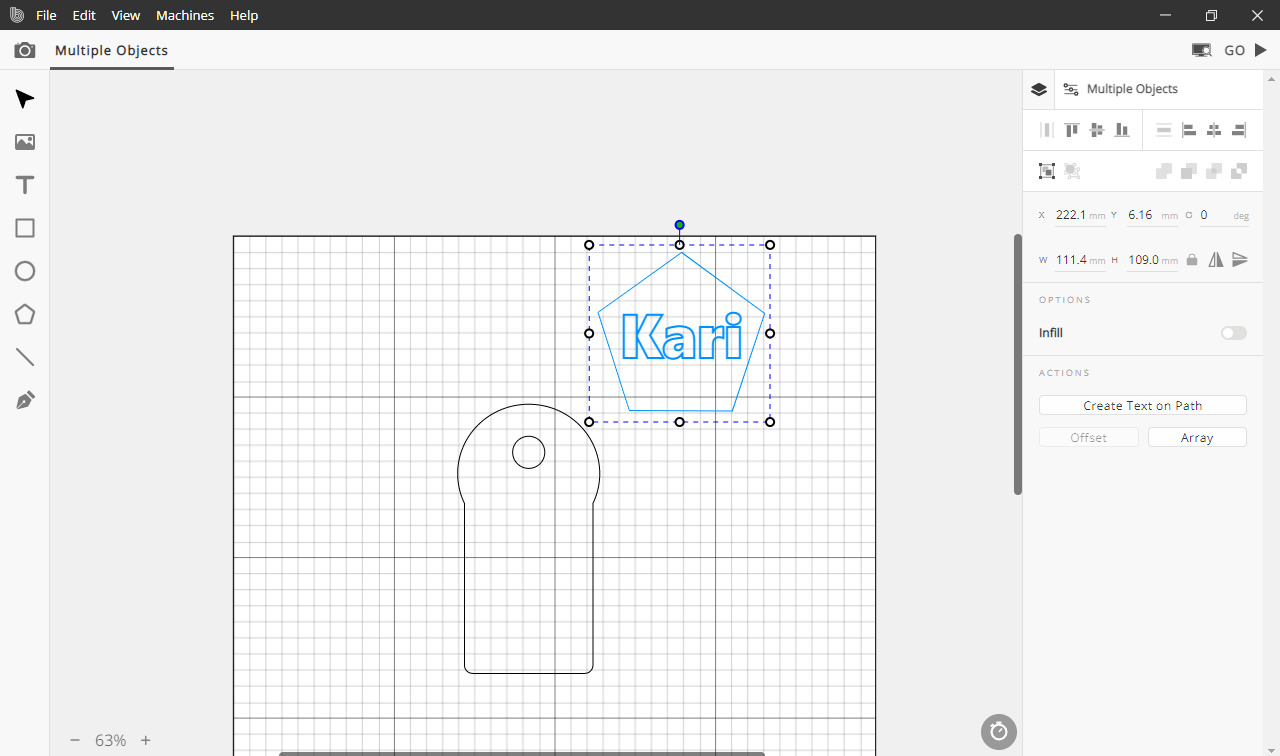Select the Pen drawing tool
The width and height of the screenshot is (1280, 756).
pos(25,401)
